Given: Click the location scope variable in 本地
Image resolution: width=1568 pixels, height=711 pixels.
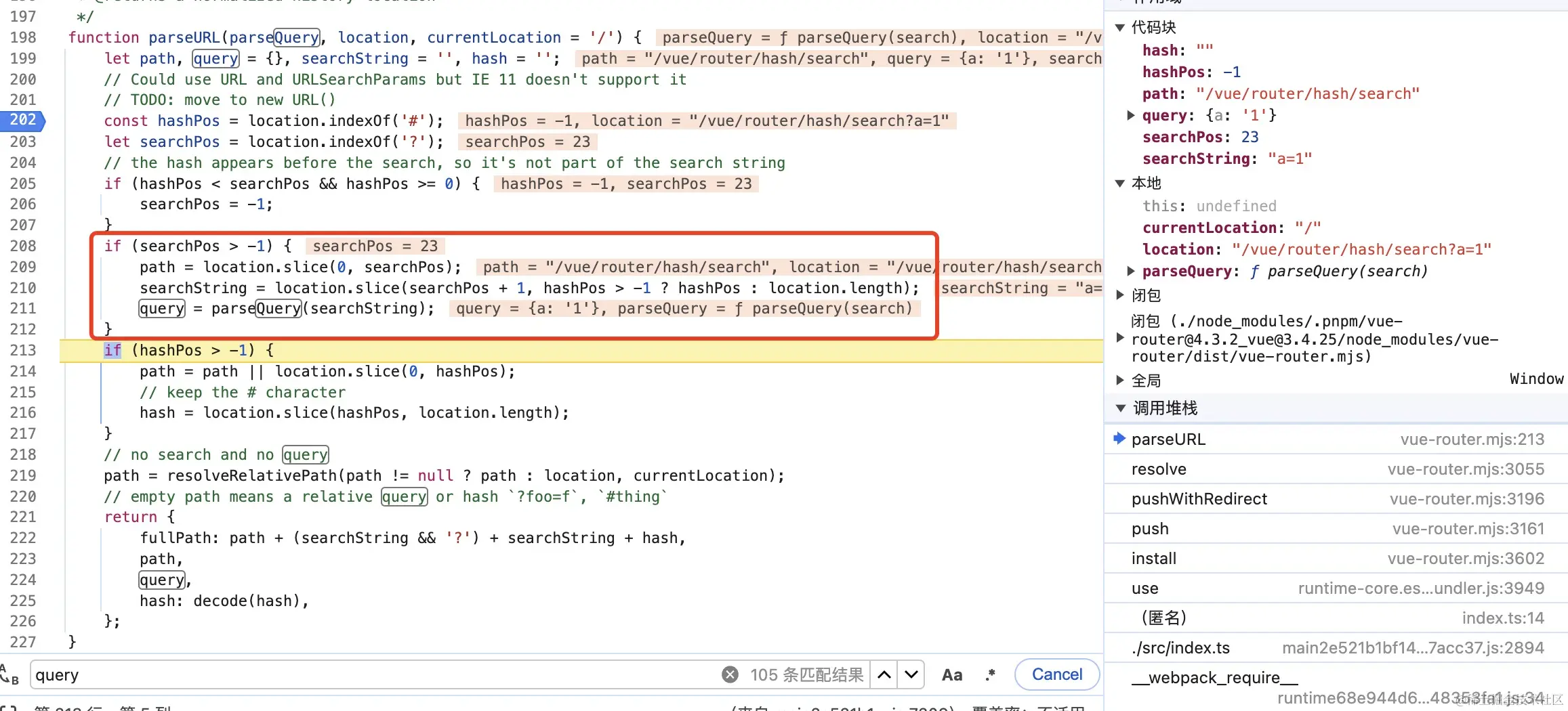Looking at the screenshot, I should 1317,249.
